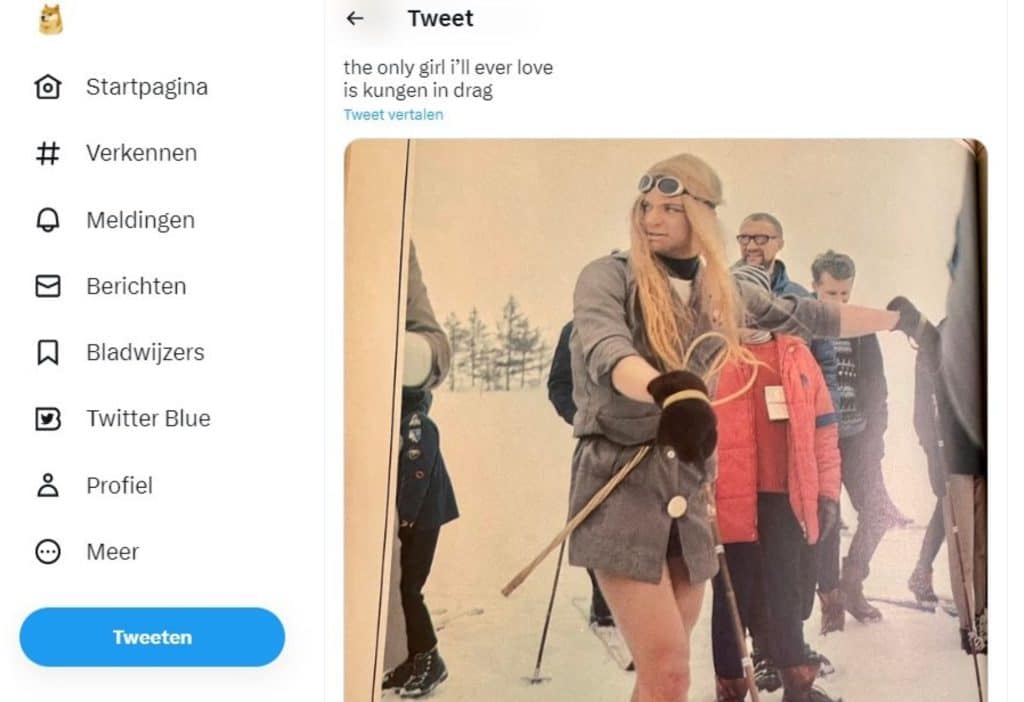The image size is (1024, 702).
Task: Click the home icon beside Startpagina
Action: 48,88
